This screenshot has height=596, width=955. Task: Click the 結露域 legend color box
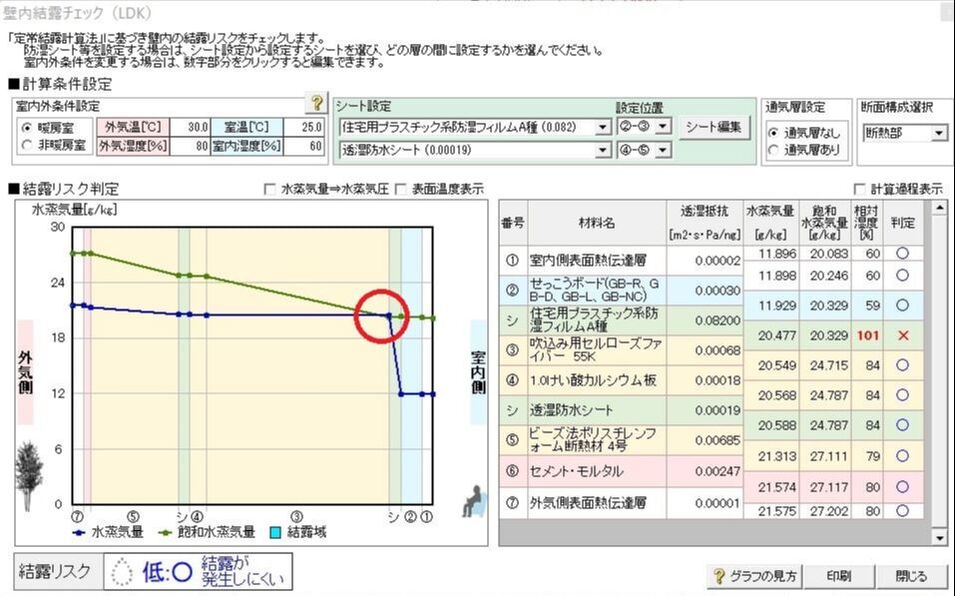275,533
